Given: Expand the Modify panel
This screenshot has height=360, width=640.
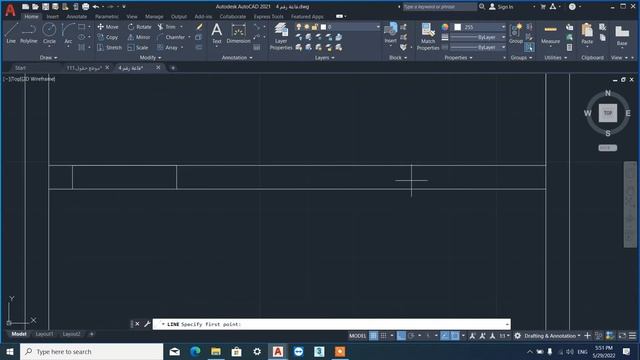Looking at the screenshot, I should click(x=150, y=58).
